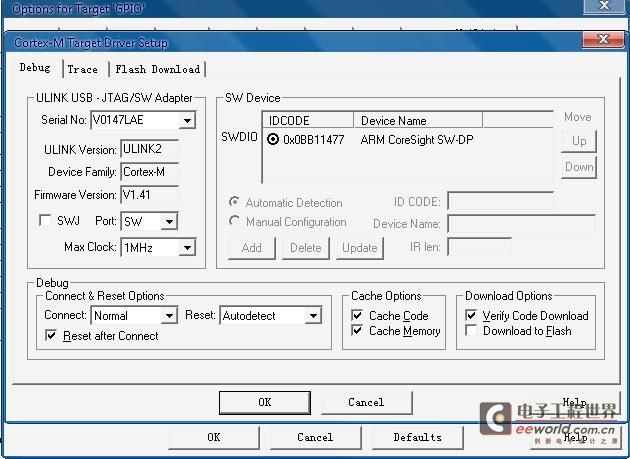Screen dimensions: 630x459
Task: Click the Delete device button
Action: tap(305, 248)
